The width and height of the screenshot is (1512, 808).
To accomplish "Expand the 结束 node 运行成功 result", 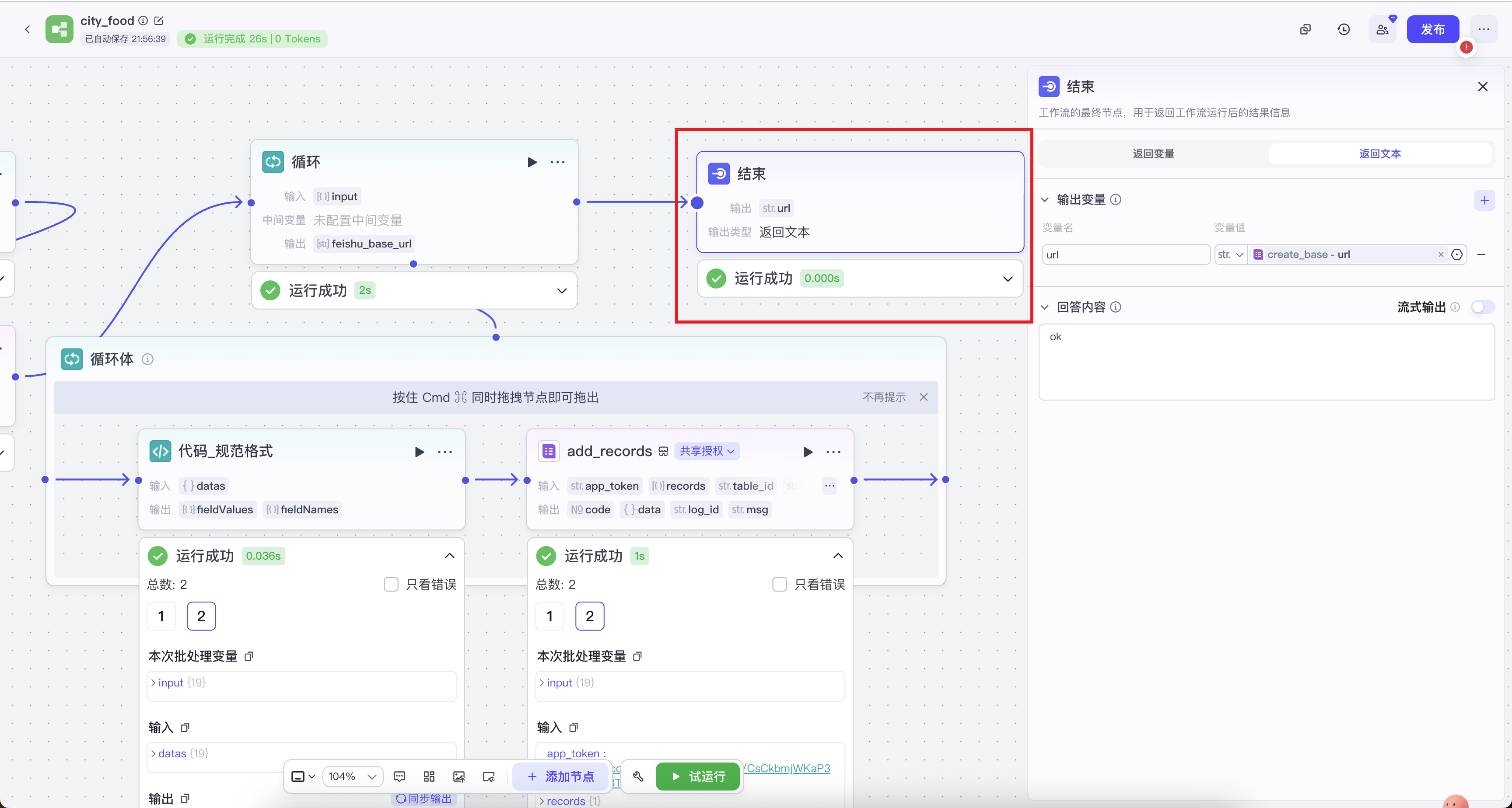I will click(1007, 279).
